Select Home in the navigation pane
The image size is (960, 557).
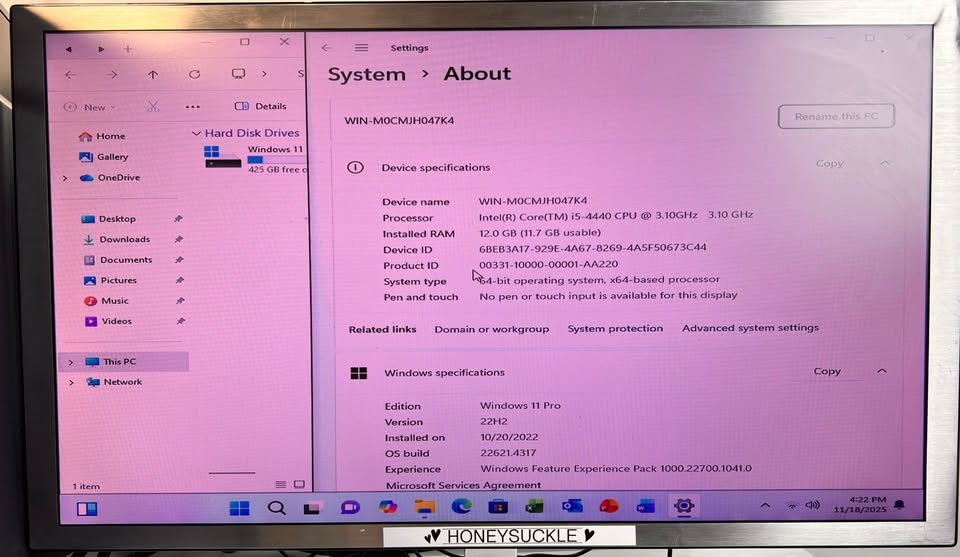coord(110,136)
